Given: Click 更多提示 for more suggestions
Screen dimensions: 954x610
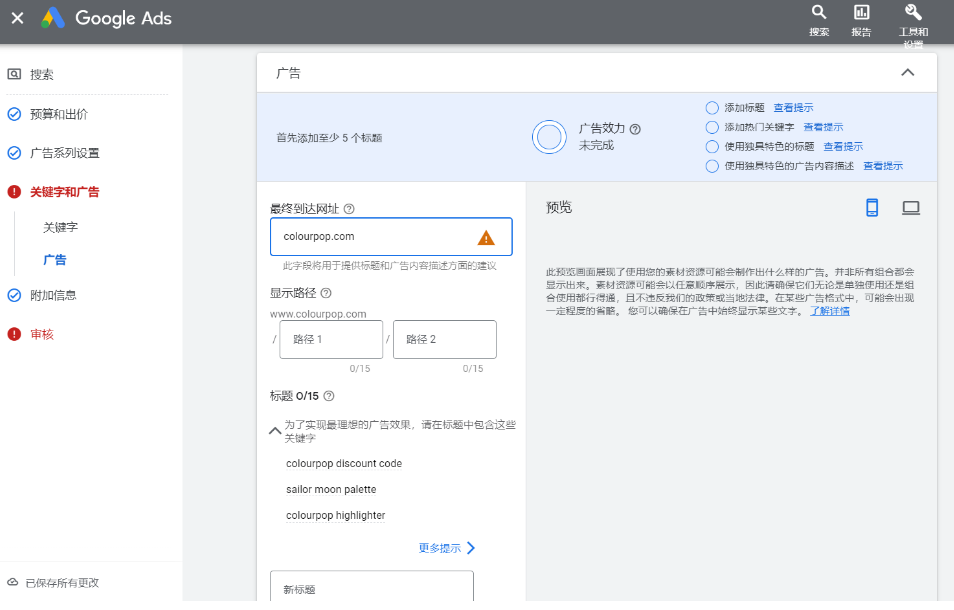Looking at the screenshot, I should (447, 548).
